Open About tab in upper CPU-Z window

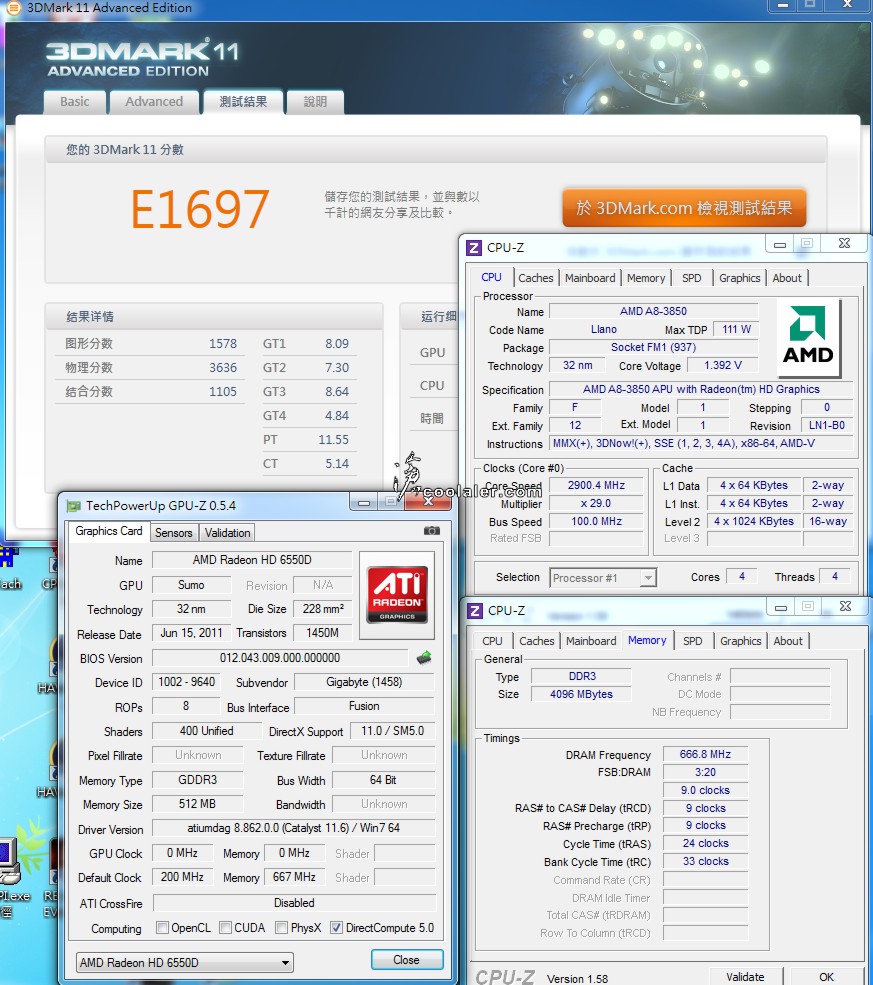click(x=787, y=278)
